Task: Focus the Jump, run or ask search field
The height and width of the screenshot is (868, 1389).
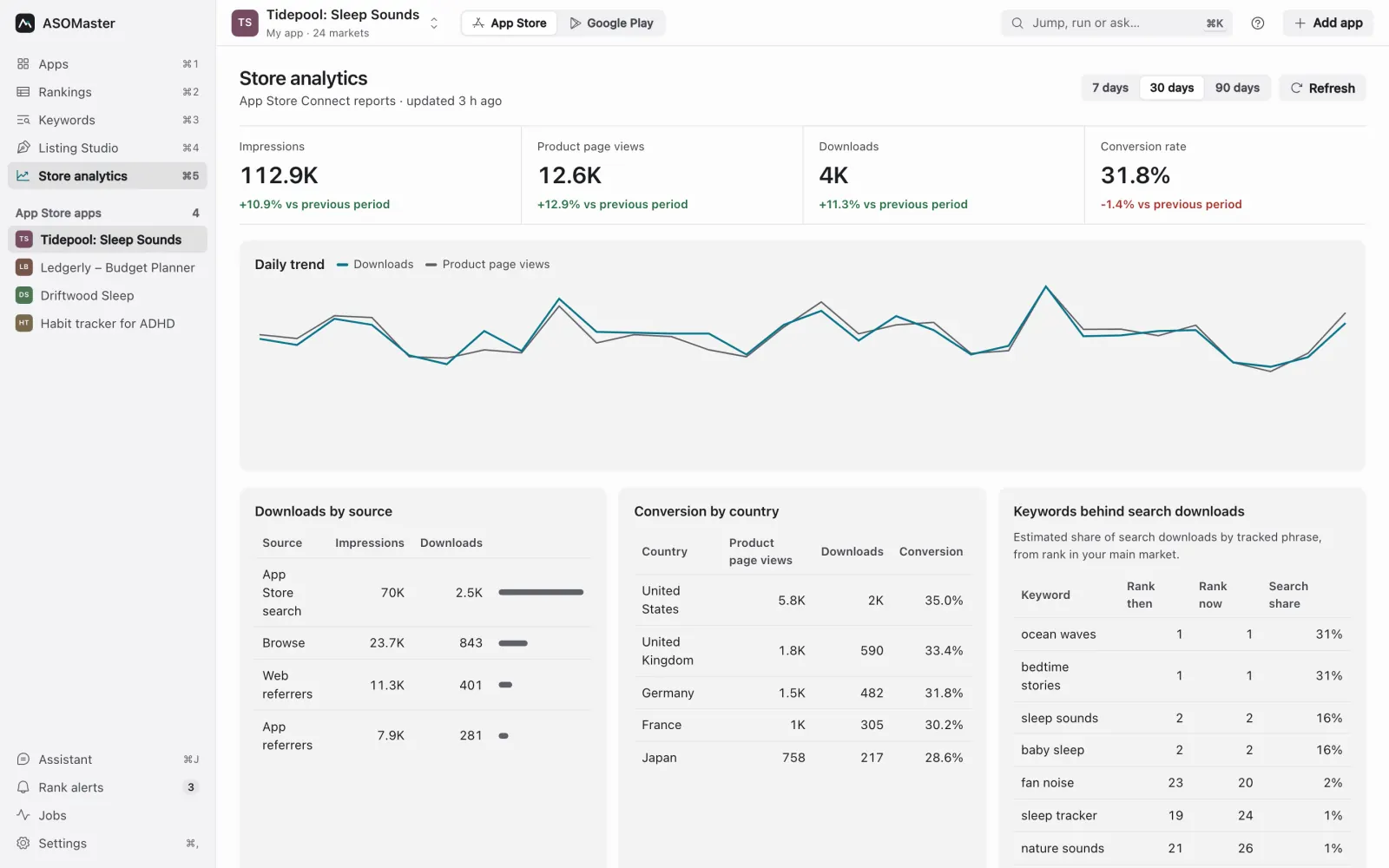Action: click(x=1117, y=23)
